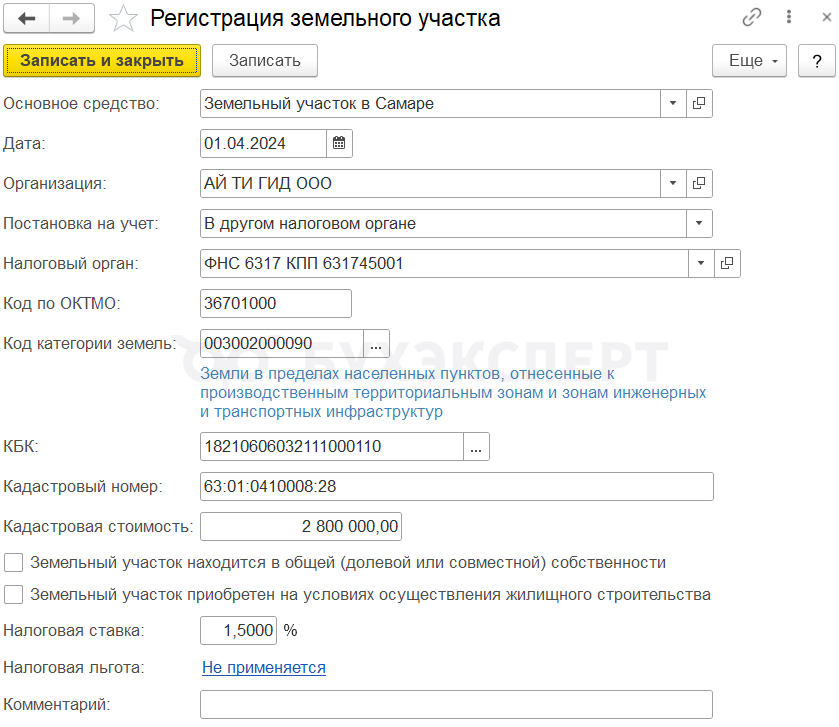Open the Налоговый орган item card icon
Image resolution: width=839 pixels, height=727 pixels.
tap(727, 264)
